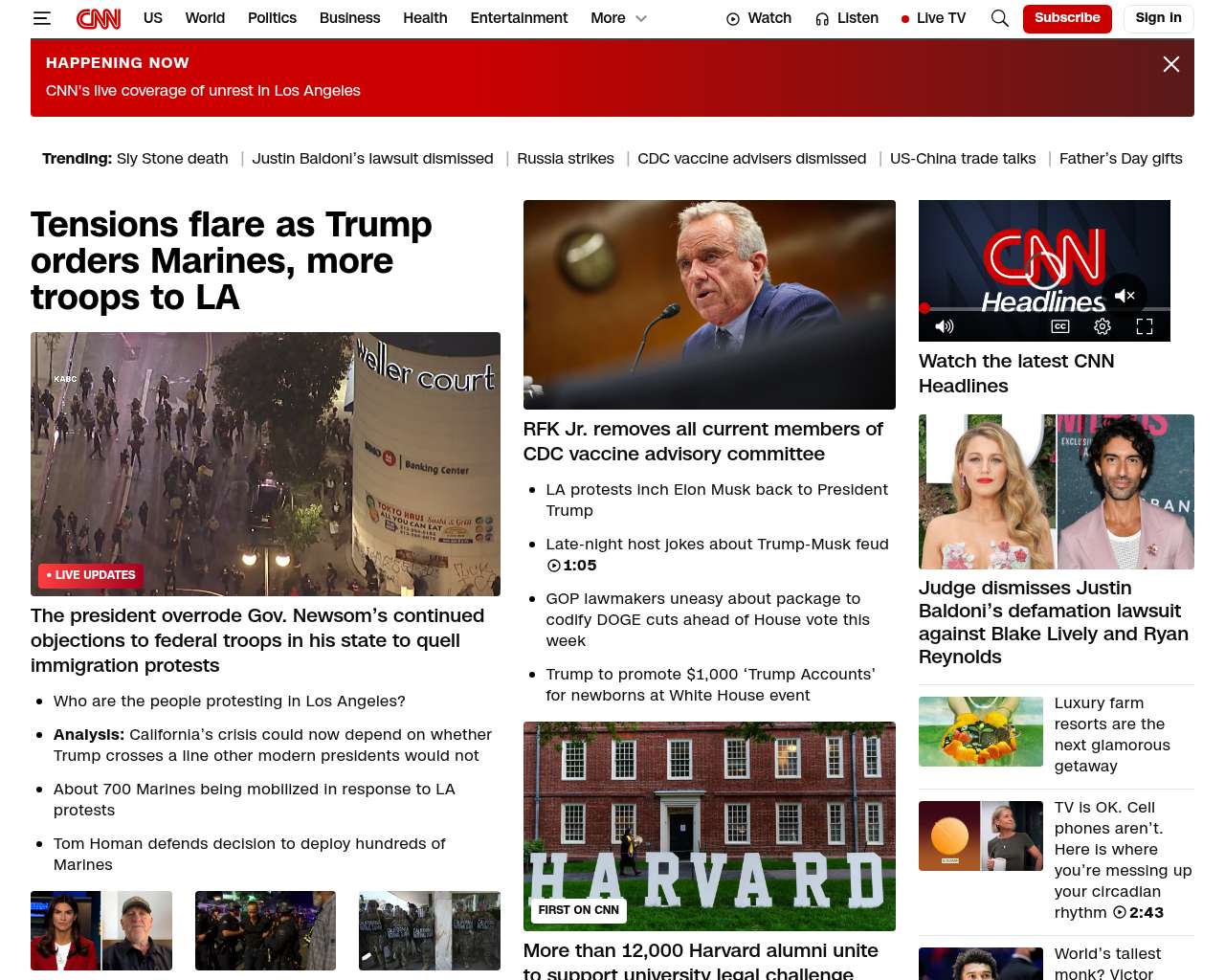The width and height of the screenshot is (1225, 980).
Task: Go to the Entertainment section
Action: coord(519,18)
